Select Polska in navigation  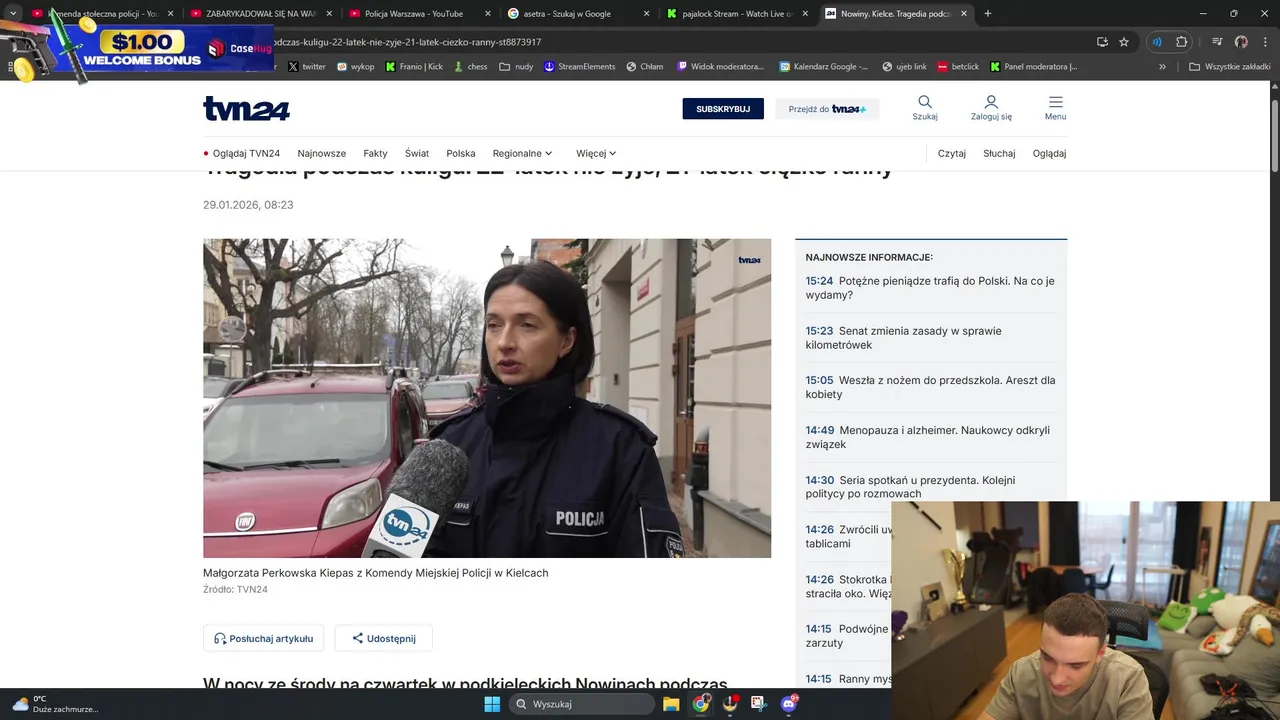point(461,153)
